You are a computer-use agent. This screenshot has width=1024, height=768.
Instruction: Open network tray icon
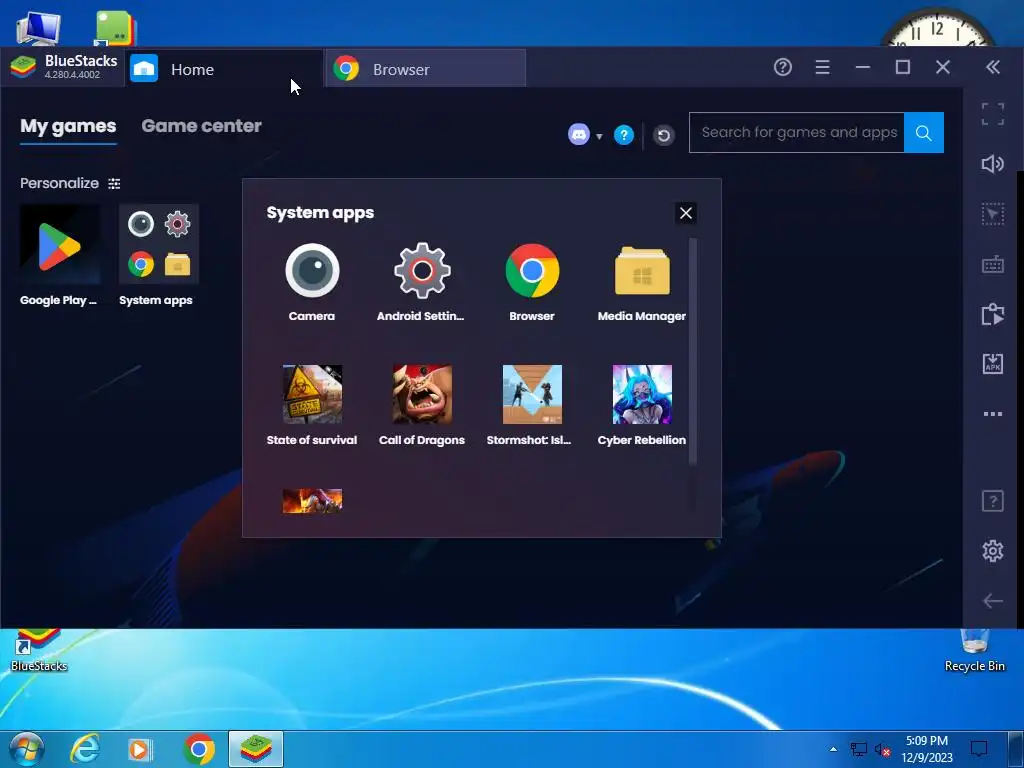[x=859, y=750]
